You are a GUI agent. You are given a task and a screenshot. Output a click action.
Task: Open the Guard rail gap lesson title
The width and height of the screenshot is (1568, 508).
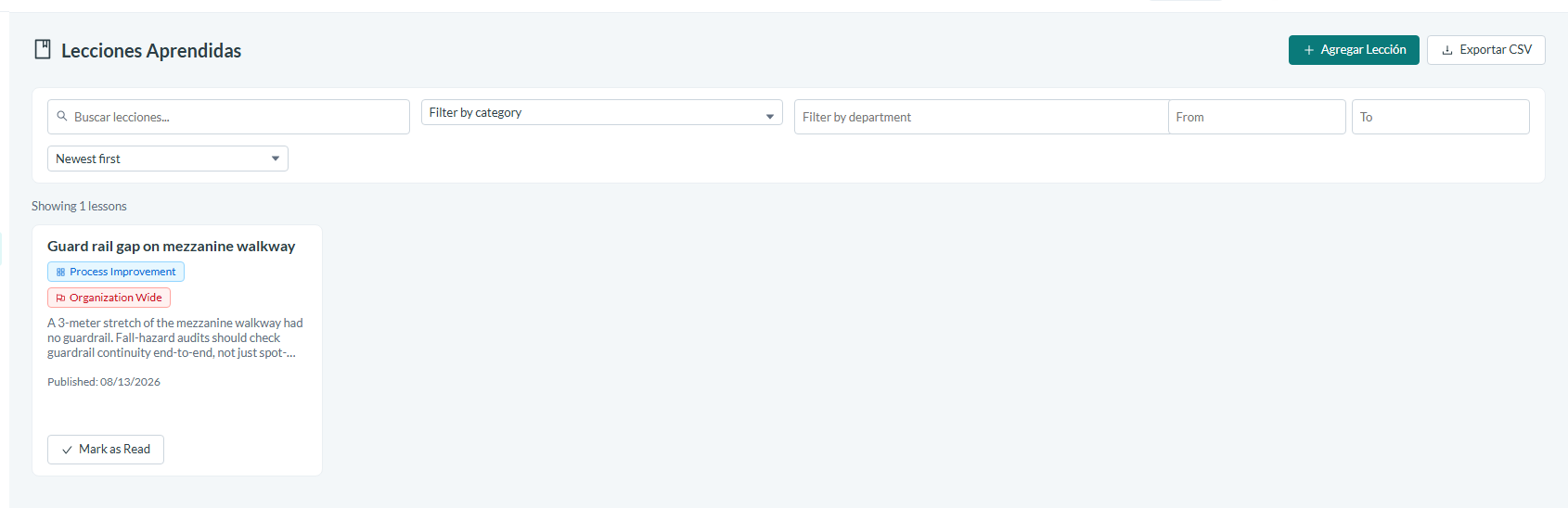(x=172, y=247)
